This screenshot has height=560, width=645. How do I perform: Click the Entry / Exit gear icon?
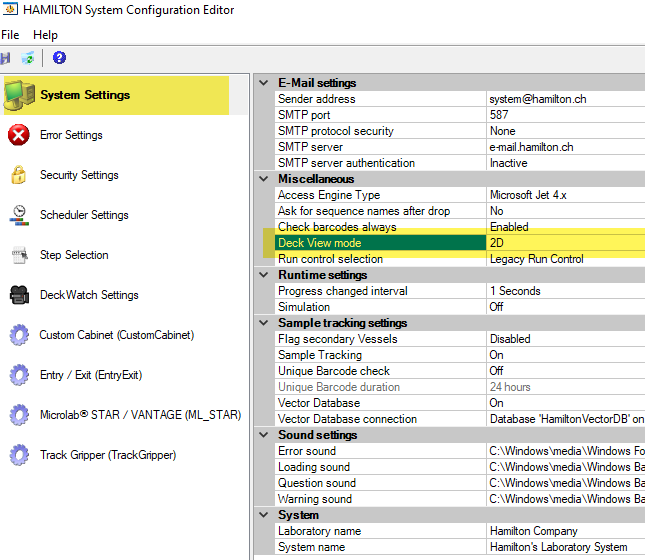[19, 375]
